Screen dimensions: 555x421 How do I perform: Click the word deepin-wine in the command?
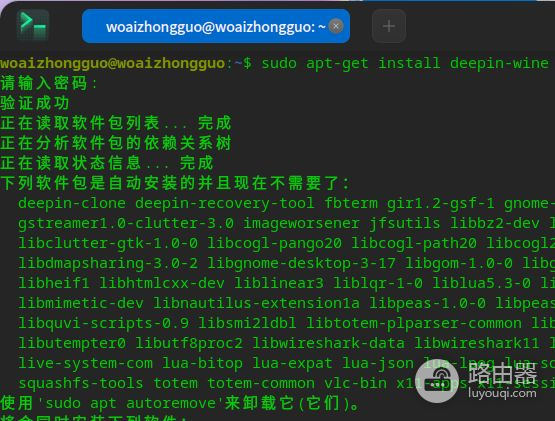(x=499, y=63)
